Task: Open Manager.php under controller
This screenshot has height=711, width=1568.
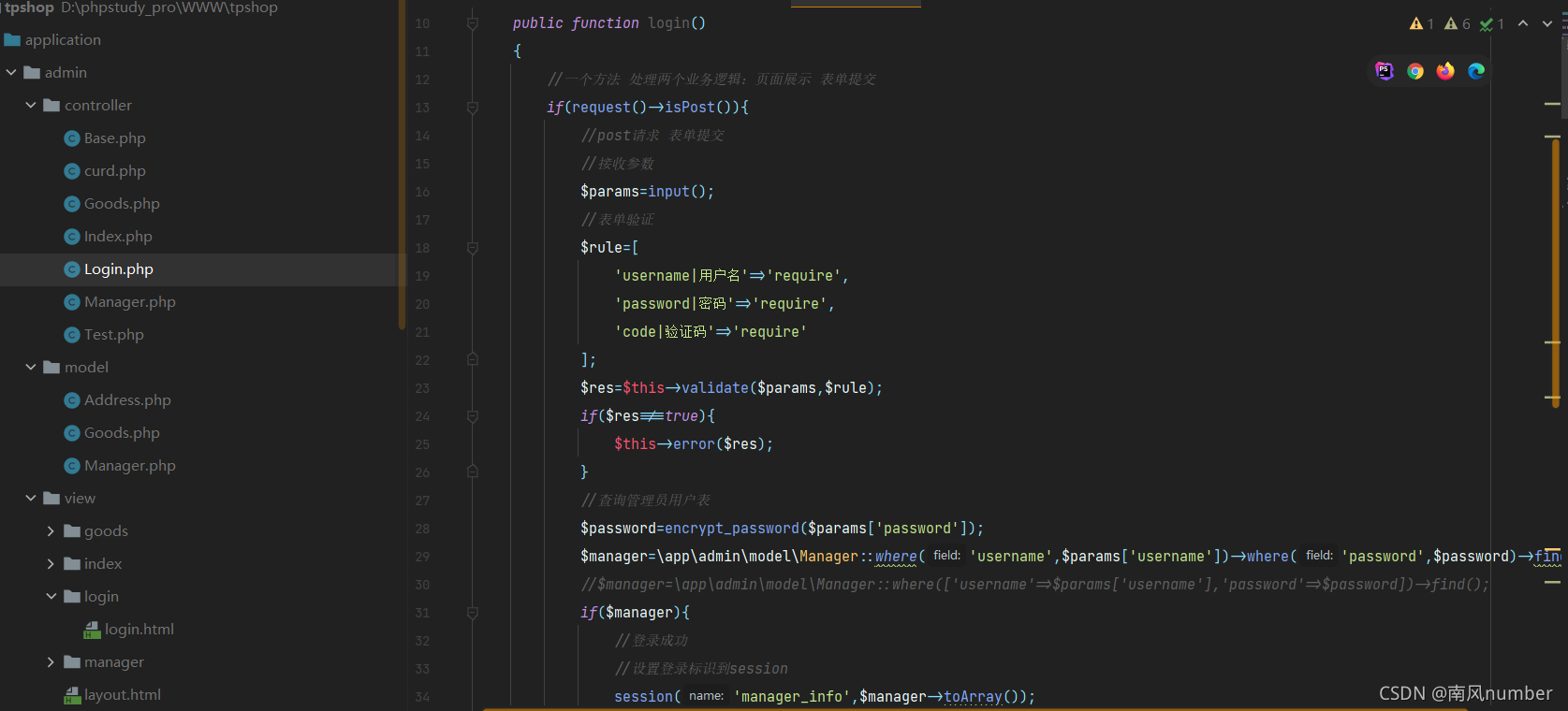Action: pos(130,301)
